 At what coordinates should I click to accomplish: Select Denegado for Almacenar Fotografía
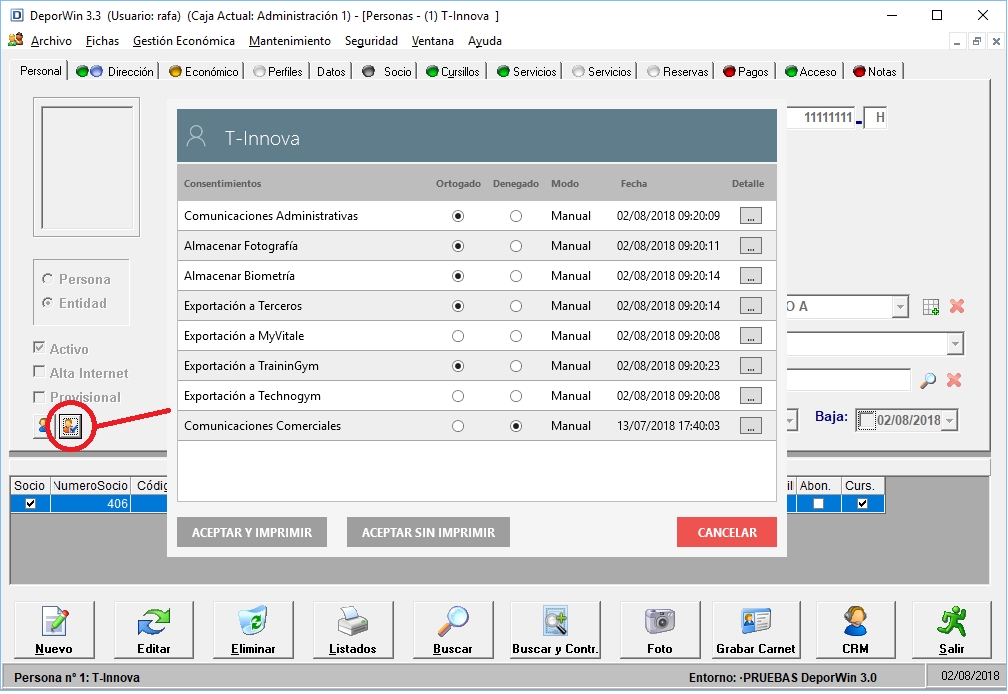(516, 246)
